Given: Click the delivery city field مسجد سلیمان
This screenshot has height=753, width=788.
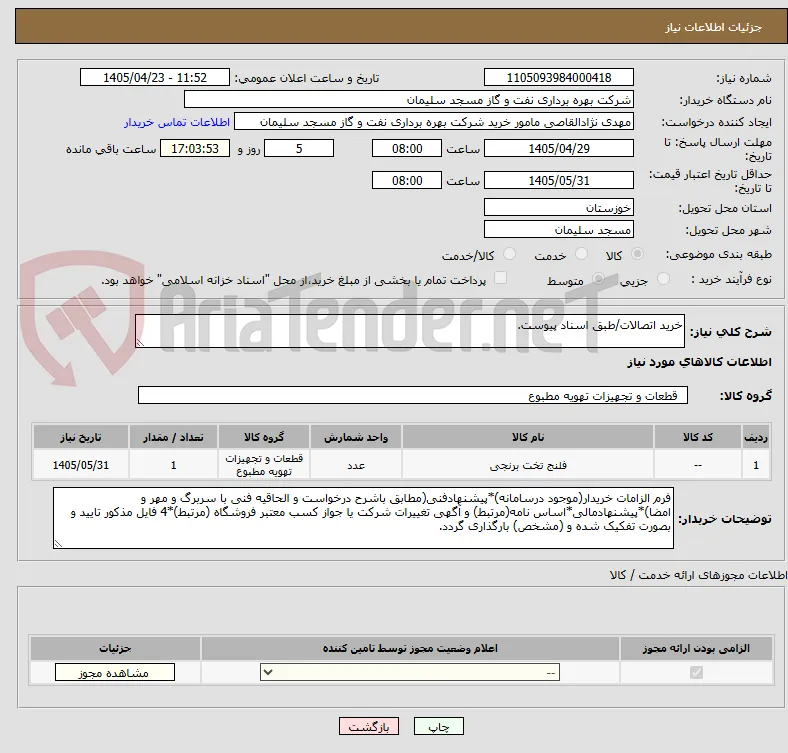Looking at the screenshot, I should tap(558, 229).
